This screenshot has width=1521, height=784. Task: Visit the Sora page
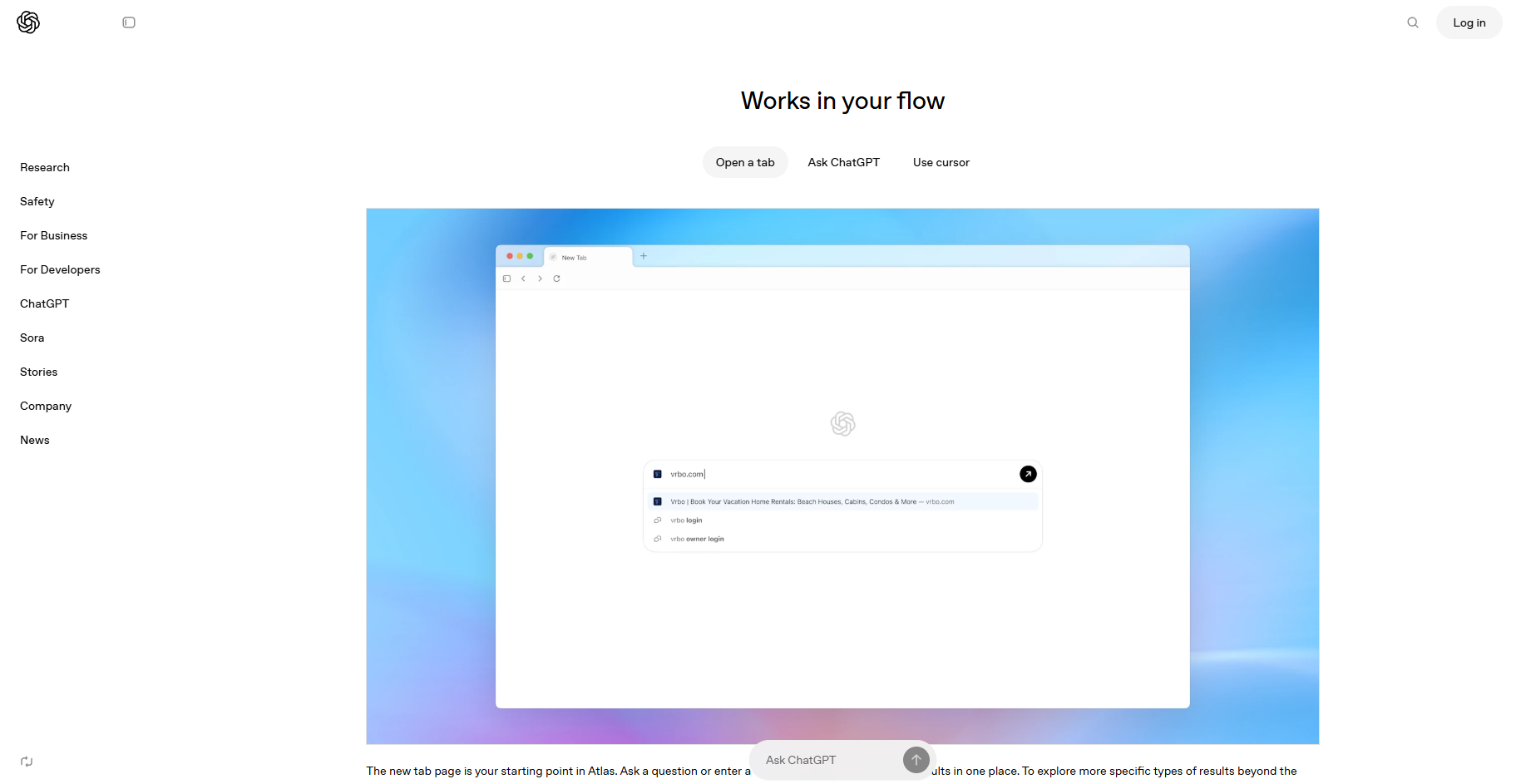pos(32,338)
